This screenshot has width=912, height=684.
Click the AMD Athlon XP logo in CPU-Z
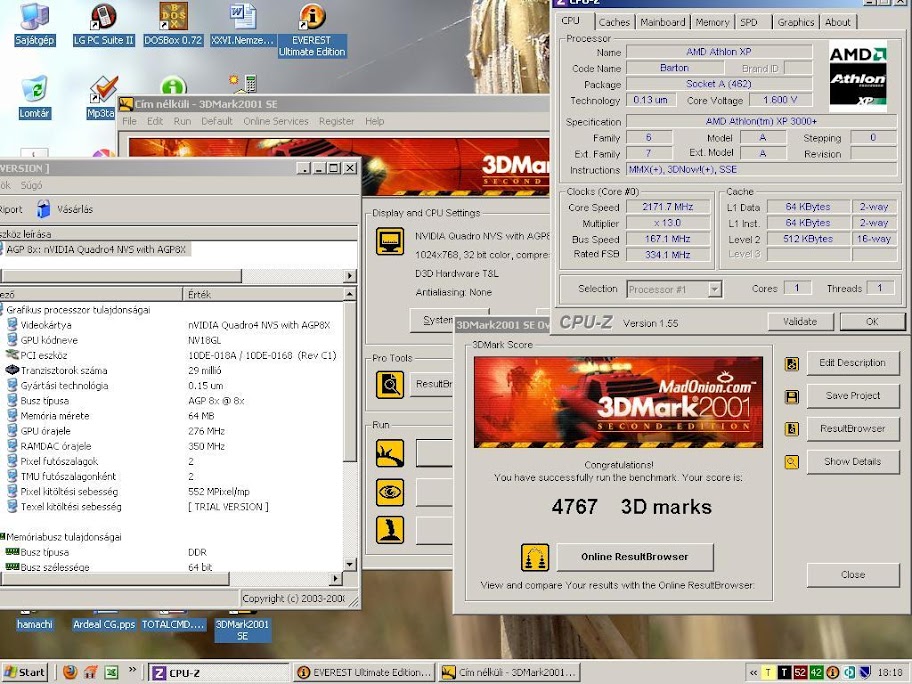point(858,76)
